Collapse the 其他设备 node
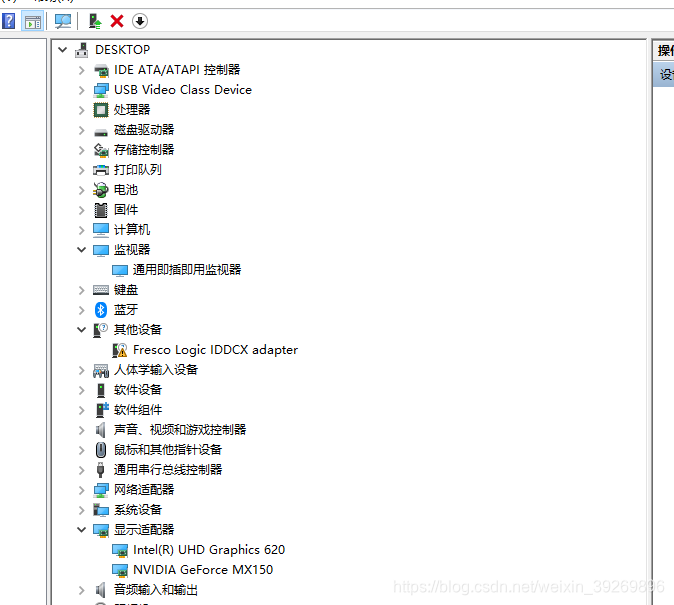 [x=82, y=330]
